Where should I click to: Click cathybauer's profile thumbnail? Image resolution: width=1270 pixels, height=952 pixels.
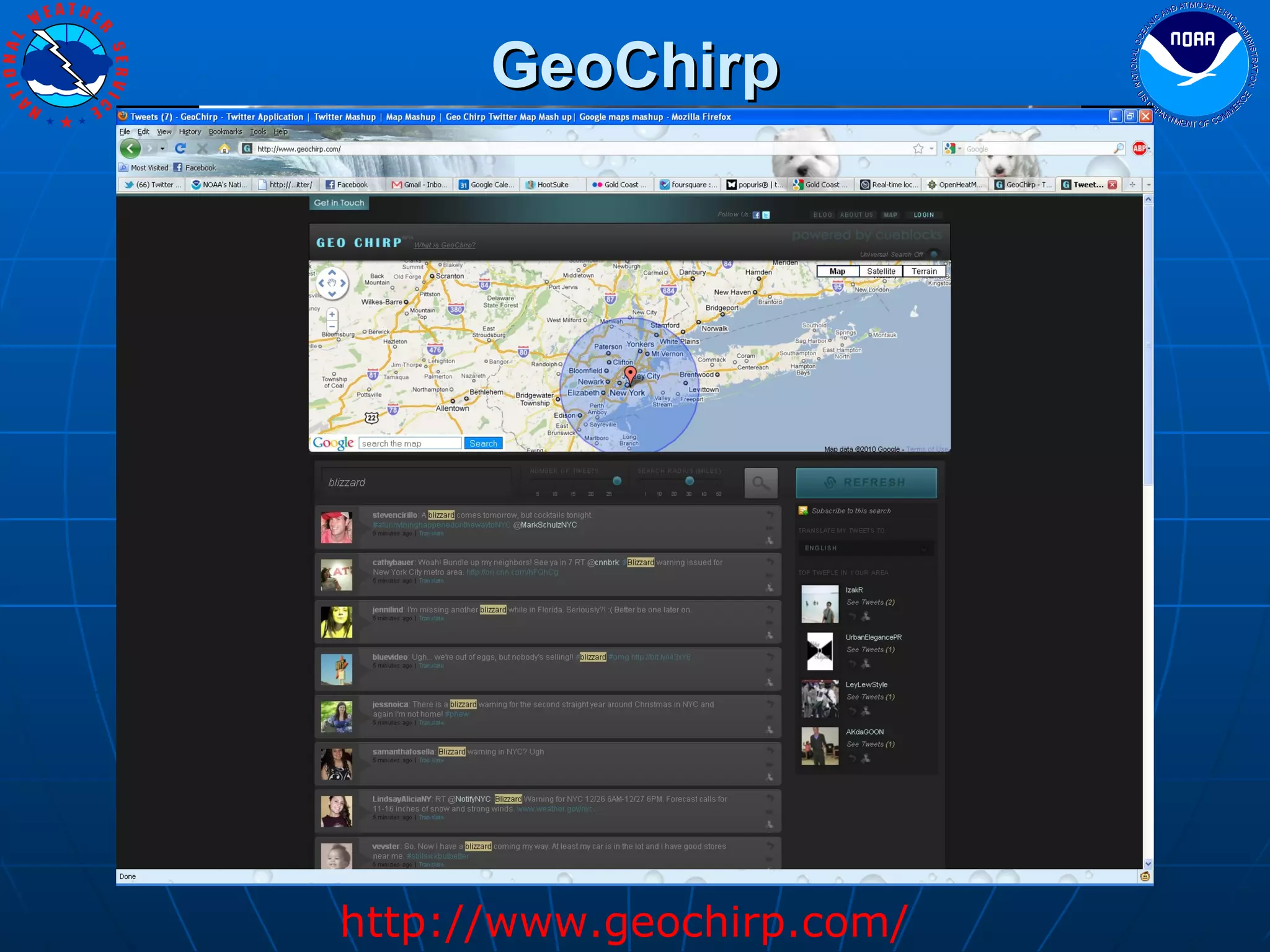pyautogui.click(x=336, y=575)
